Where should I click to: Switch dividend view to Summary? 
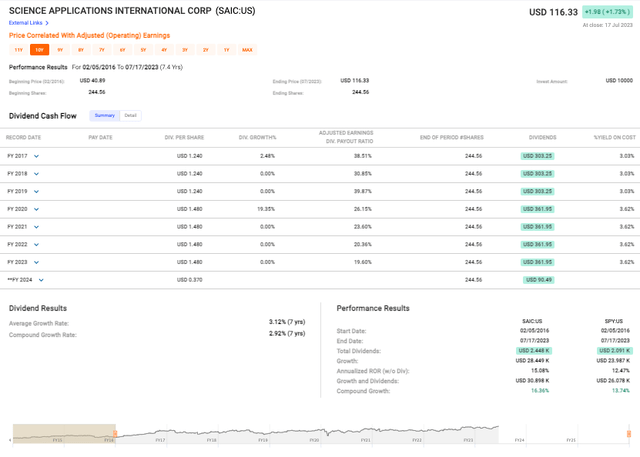(x=105, y=115)
